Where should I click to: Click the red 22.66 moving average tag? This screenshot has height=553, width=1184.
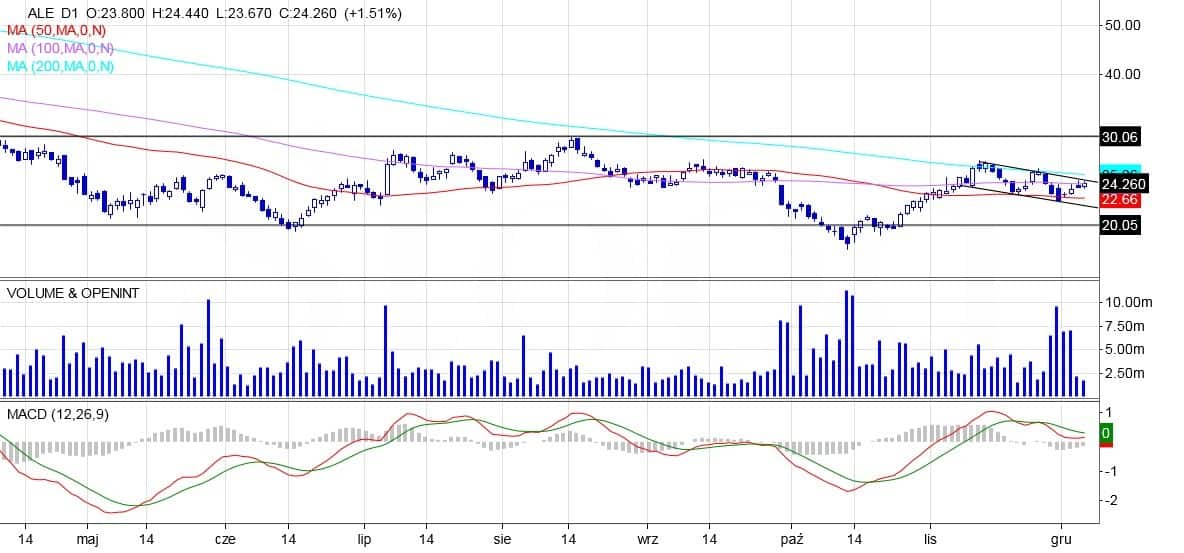1120,200
